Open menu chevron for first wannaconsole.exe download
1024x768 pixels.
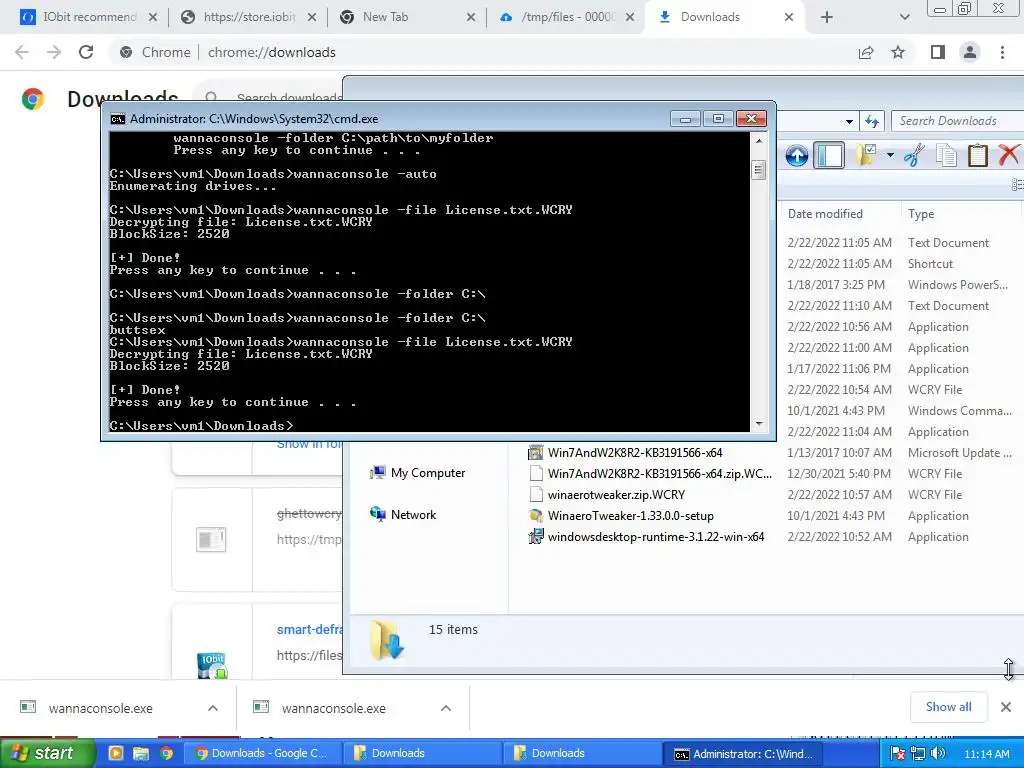tap(213, 708)
